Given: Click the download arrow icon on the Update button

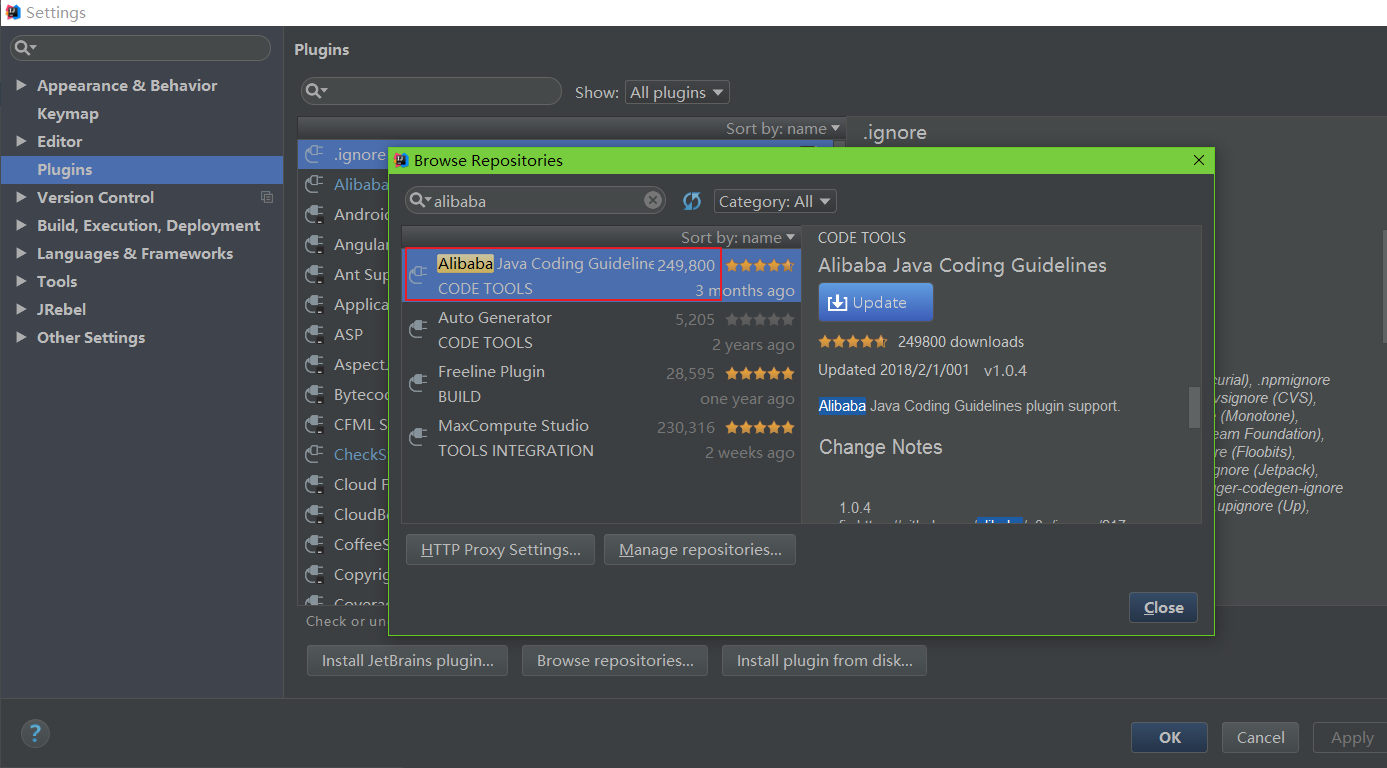Looking at the screenshot, I should (x=838, y=302).
